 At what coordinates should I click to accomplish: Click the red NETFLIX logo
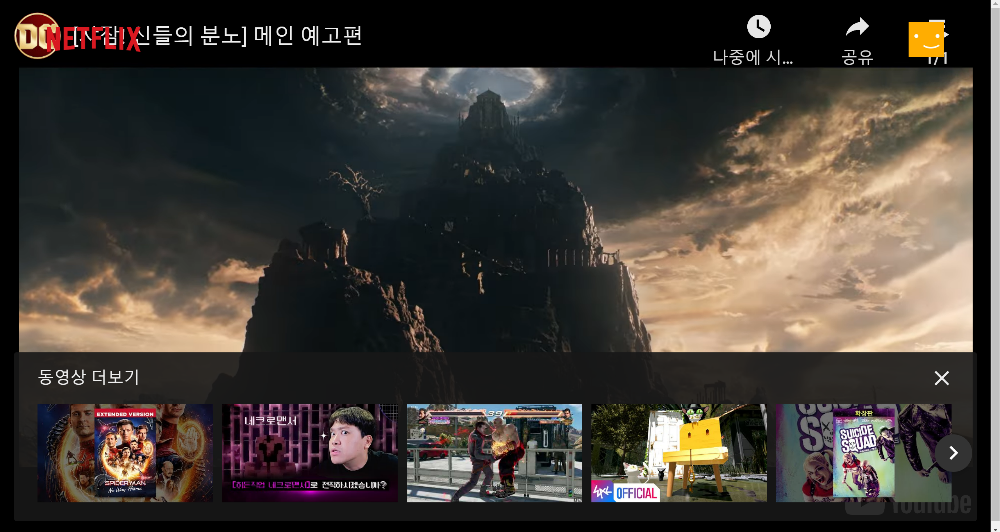point(93,40)
